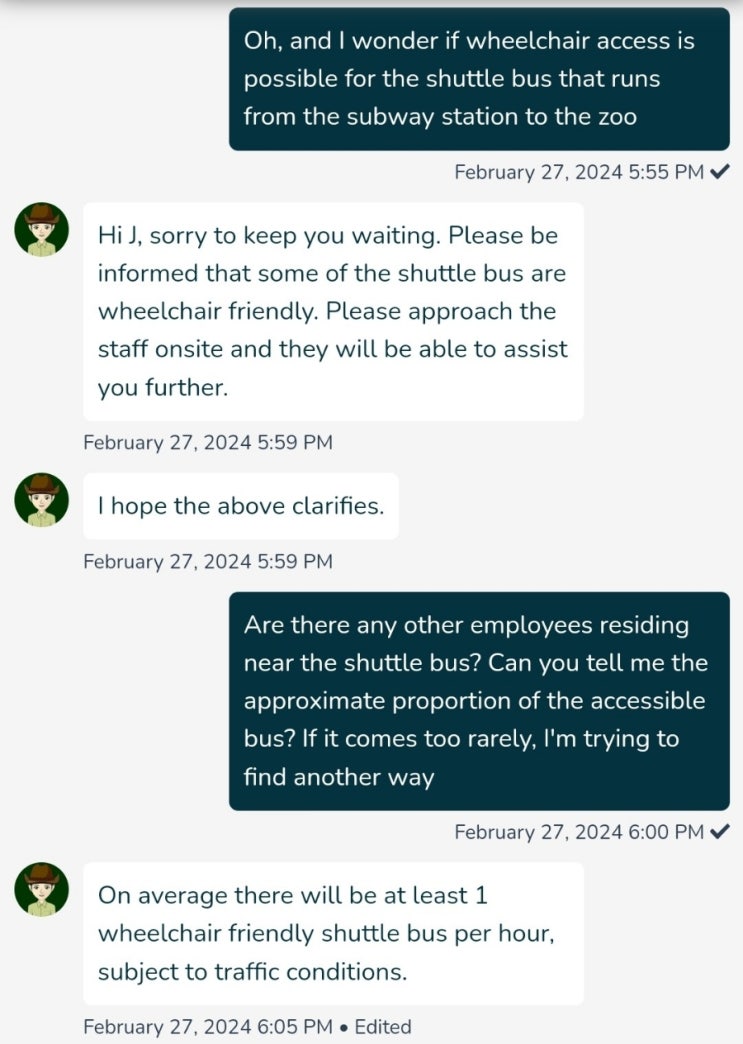Screen dimensions: 743x1044
Task: Click the 'you further.' text line
Action: coord(163,388)
